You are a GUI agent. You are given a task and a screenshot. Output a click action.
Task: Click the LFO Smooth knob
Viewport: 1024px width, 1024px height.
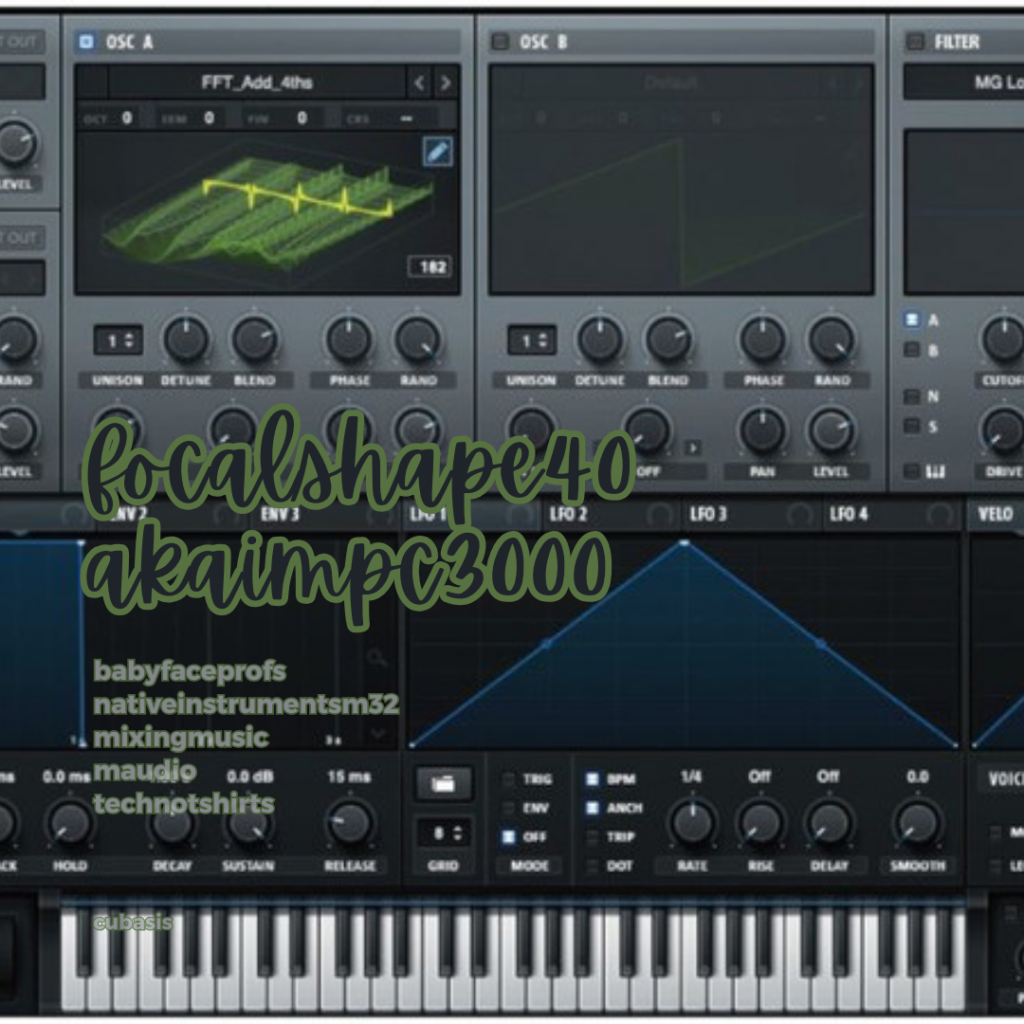click(918, 824)
